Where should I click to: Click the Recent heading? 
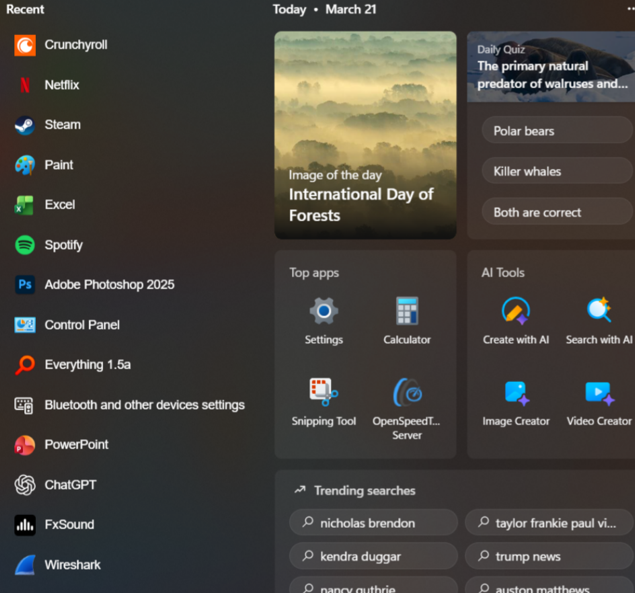25,9
